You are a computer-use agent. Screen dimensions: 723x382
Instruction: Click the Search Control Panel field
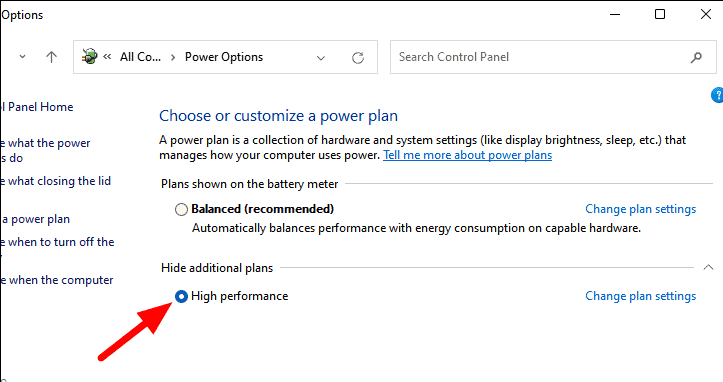539,57
